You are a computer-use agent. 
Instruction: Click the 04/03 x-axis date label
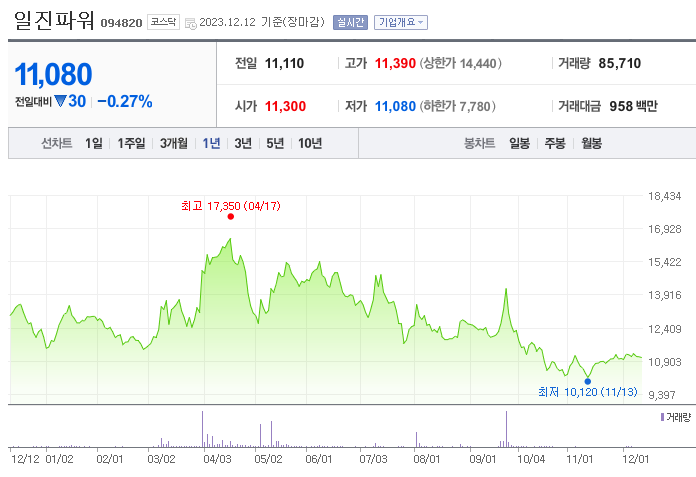coord(217,459)
